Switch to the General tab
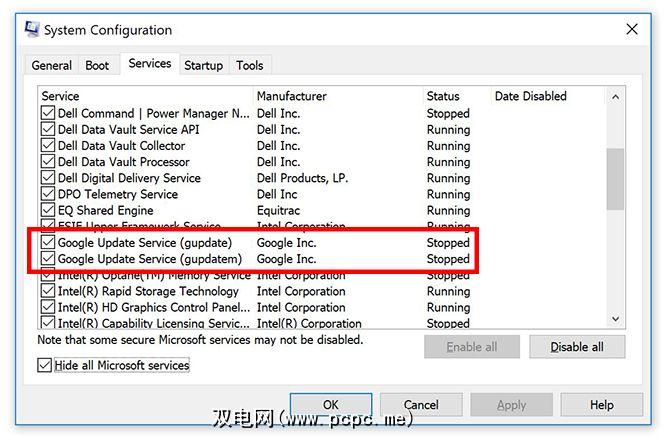The height and width of the screenshot is (442, 670). [x=52, y=65]
